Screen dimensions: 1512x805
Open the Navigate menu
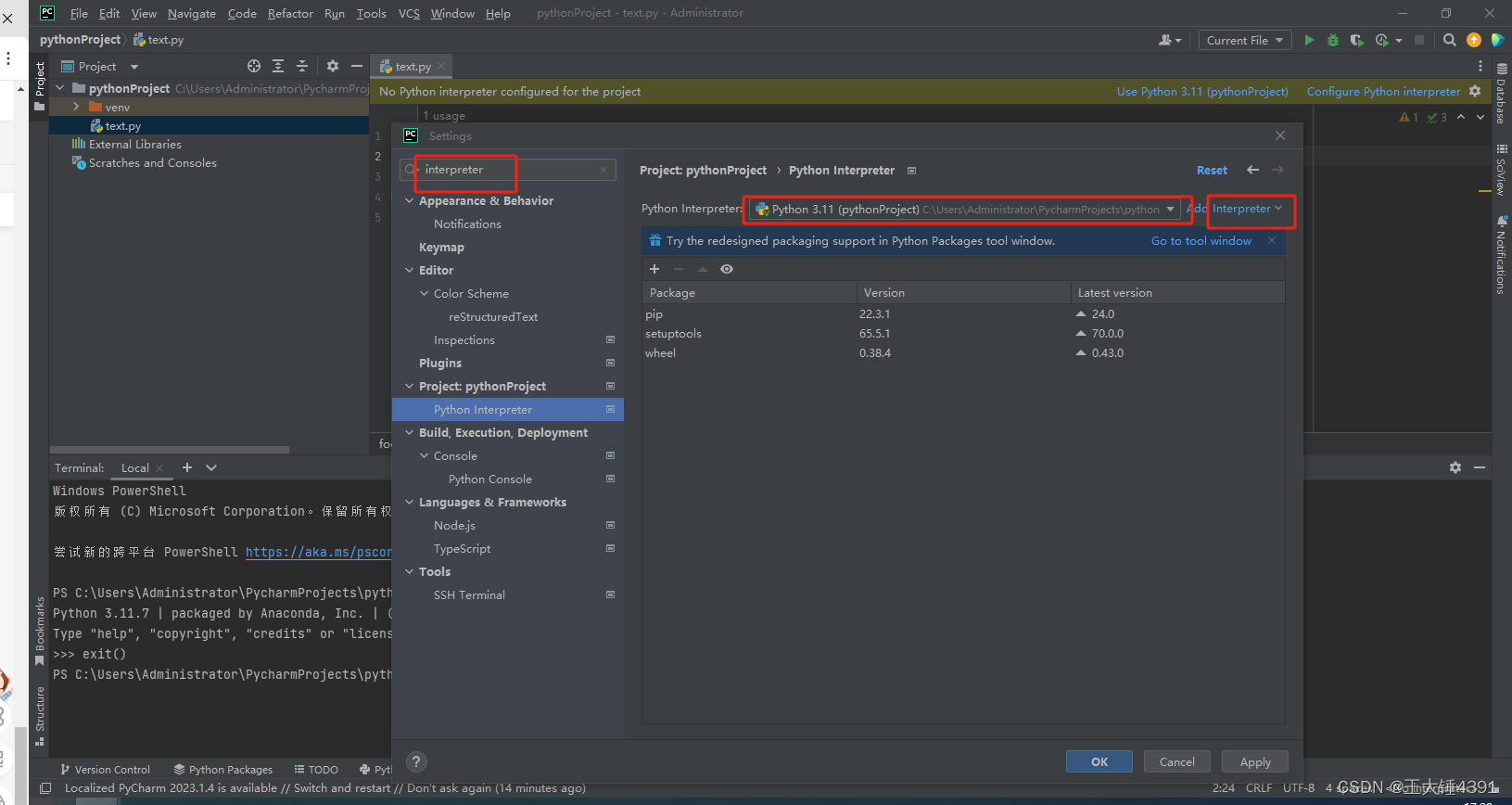tap(192, 13)
